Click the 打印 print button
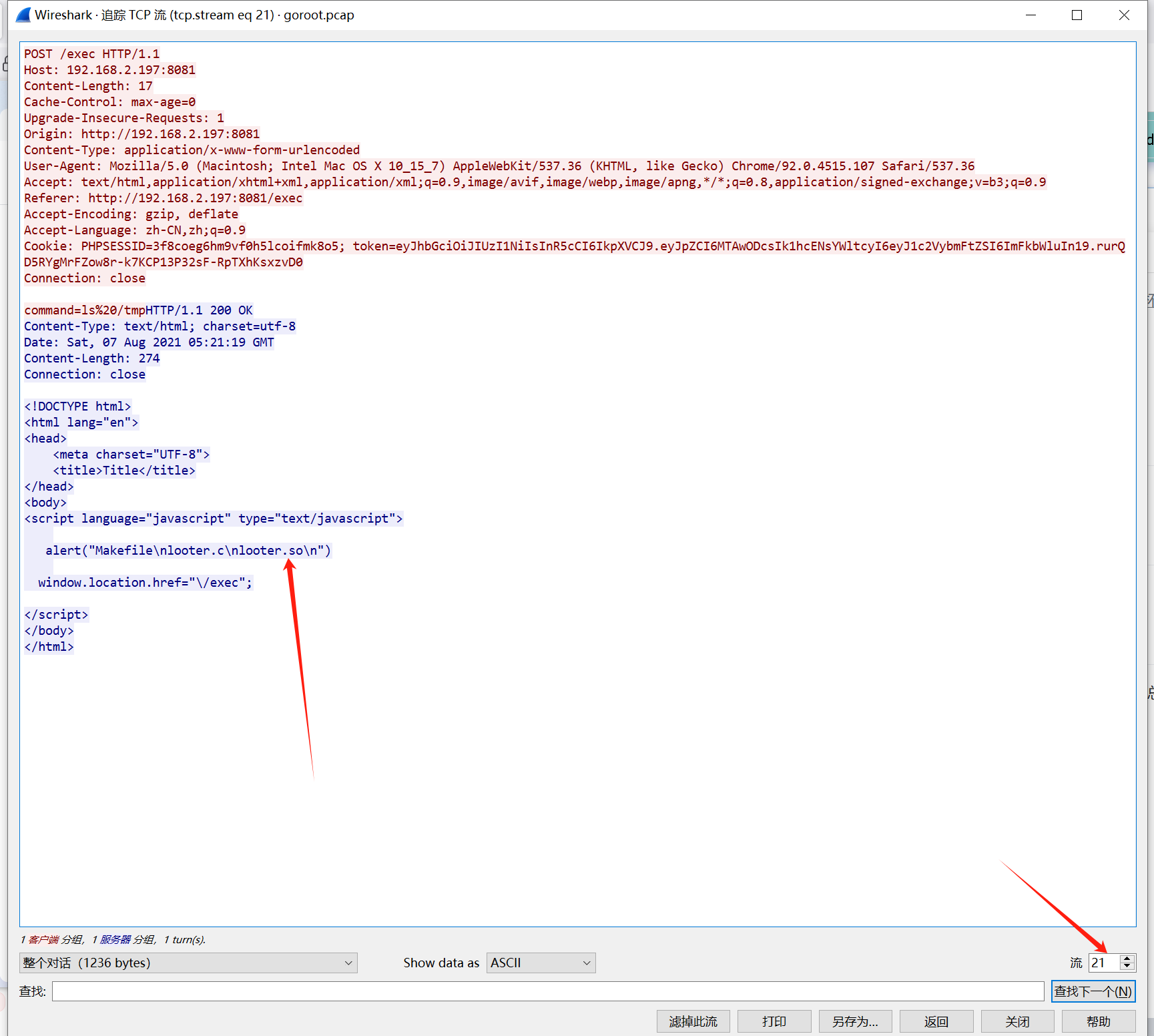Viewport: 1154px width, 1036px height. pos(774,1021)
